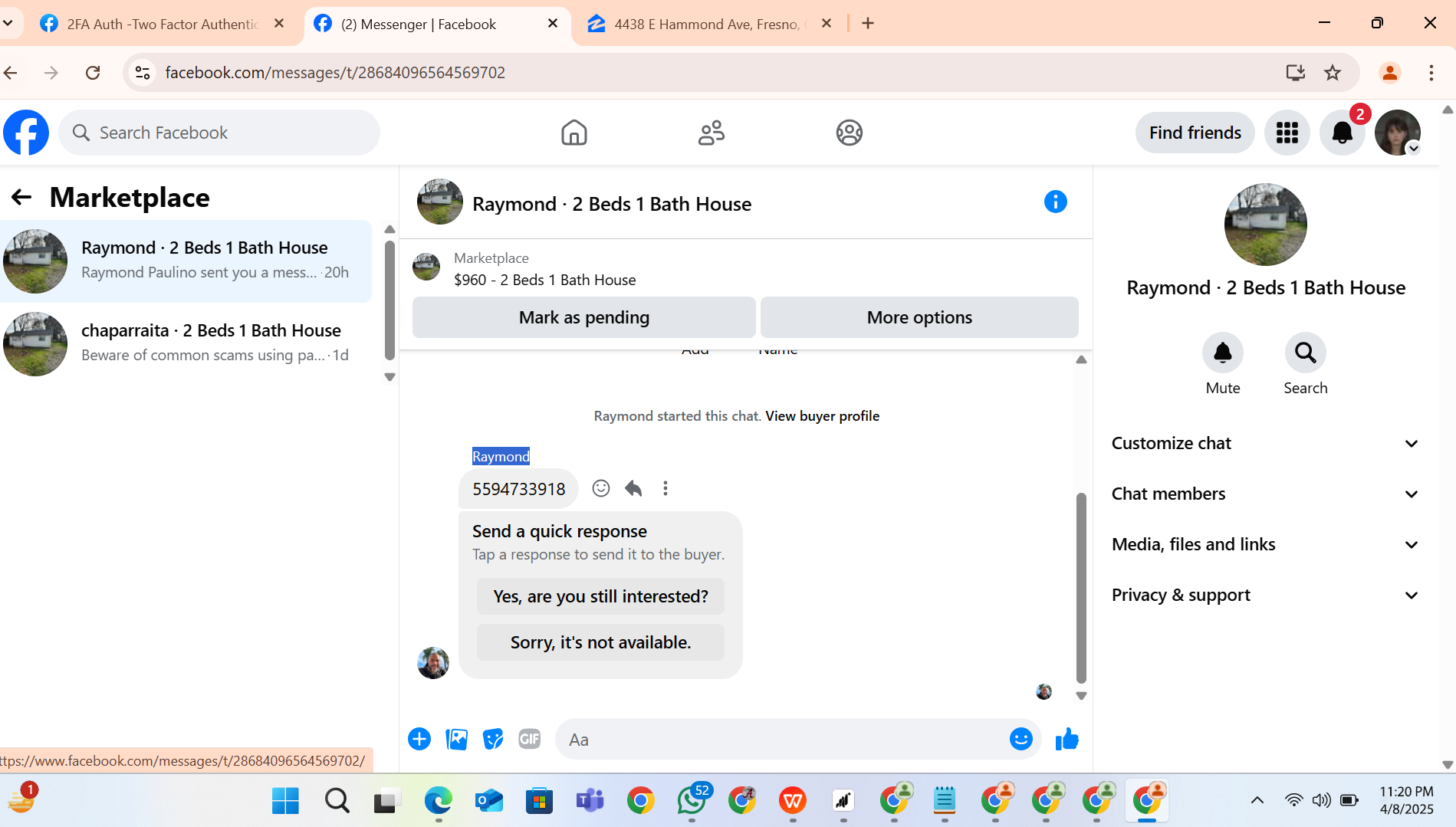1456x827 pixels.
Task: Reload the page in browser
Action: coord(93,72)
